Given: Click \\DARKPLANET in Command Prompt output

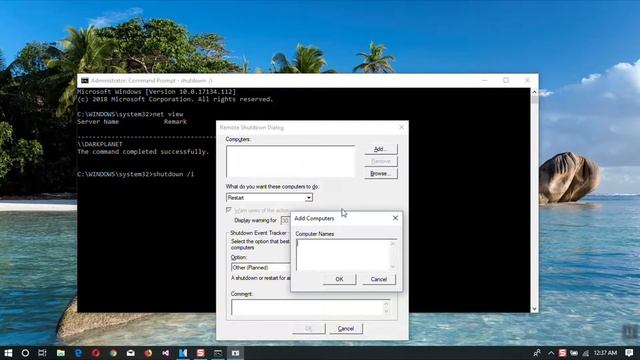Looking at the screenshot, I should click(x=100, y=144).
